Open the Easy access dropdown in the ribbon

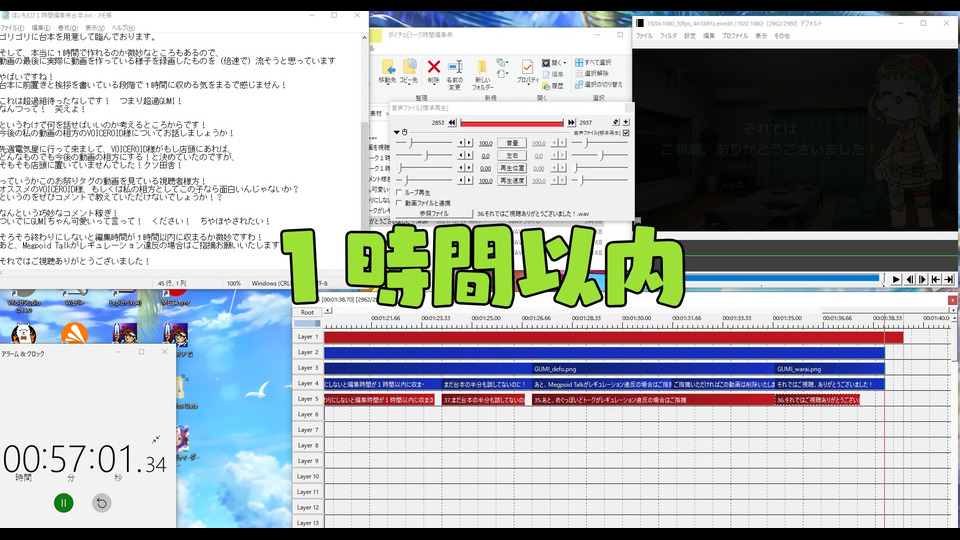(503, 74)
